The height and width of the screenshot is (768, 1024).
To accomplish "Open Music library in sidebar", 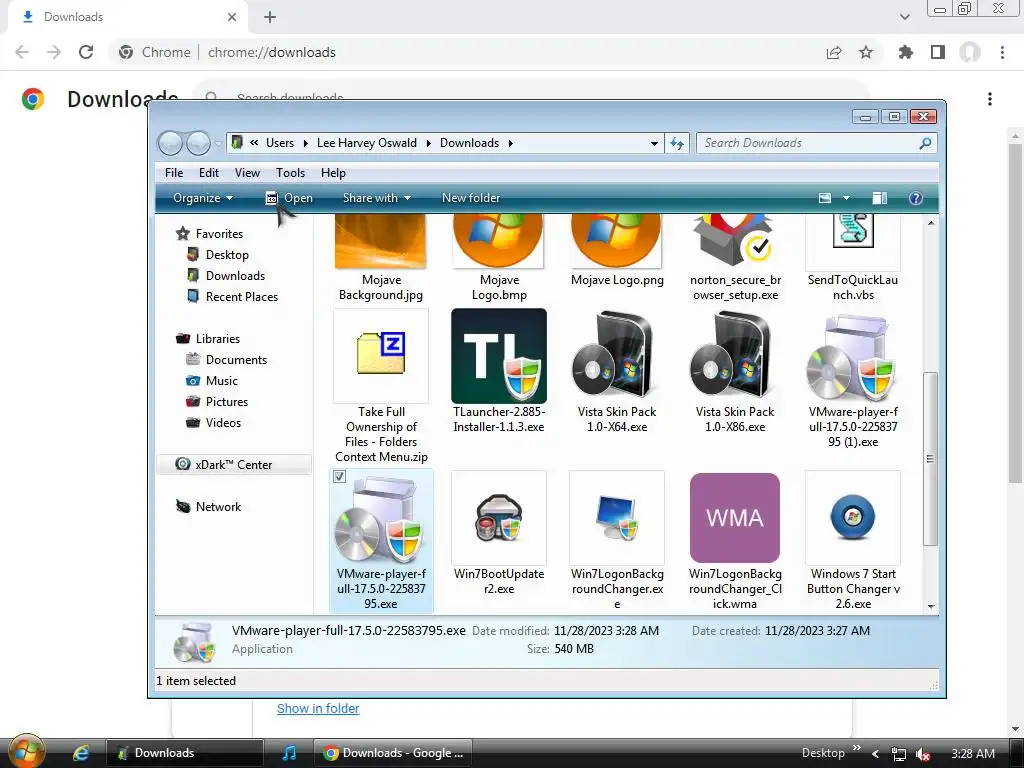I will [221, 380].
